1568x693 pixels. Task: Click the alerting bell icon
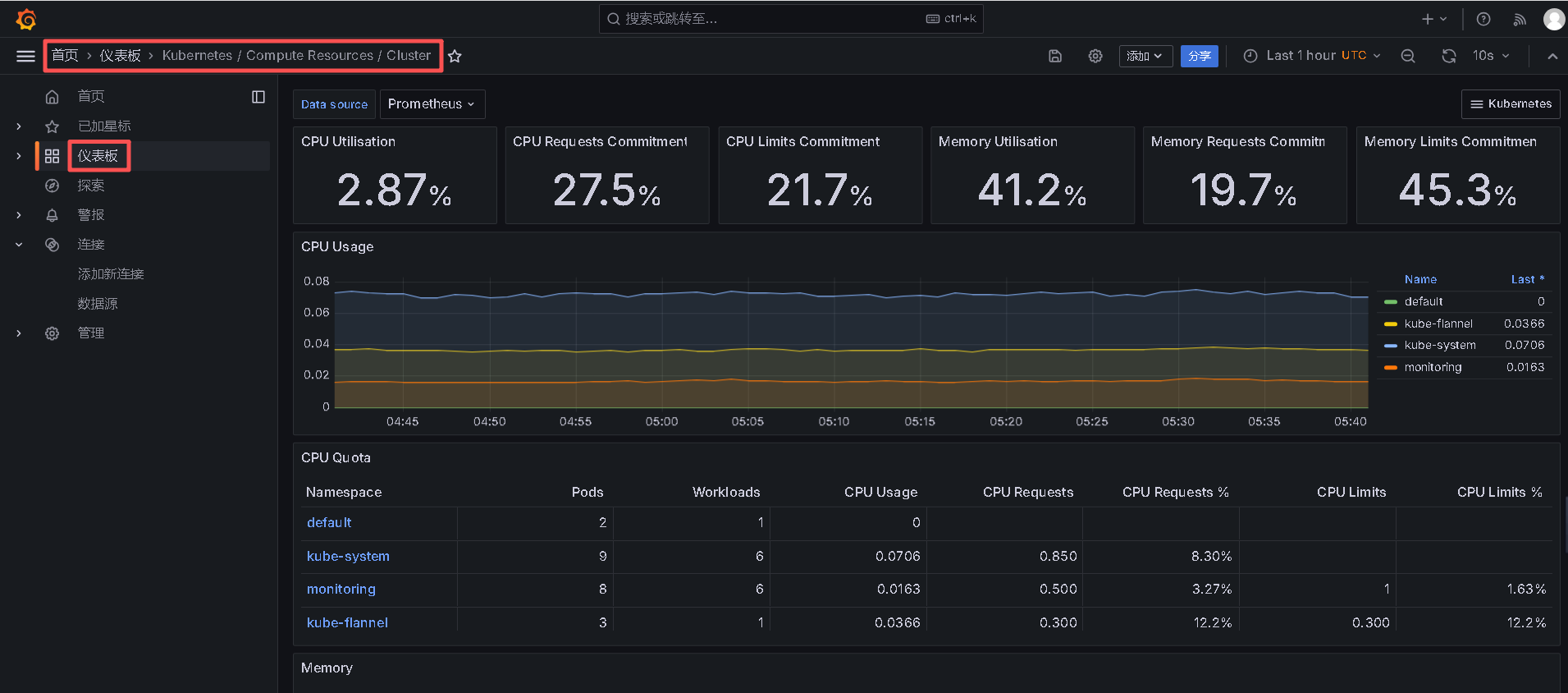52,215
